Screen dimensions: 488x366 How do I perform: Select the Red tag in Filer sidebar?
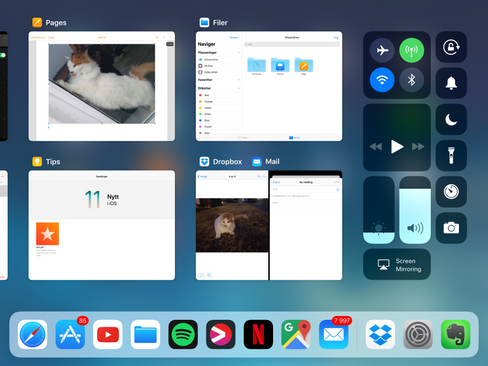[219, 95]
